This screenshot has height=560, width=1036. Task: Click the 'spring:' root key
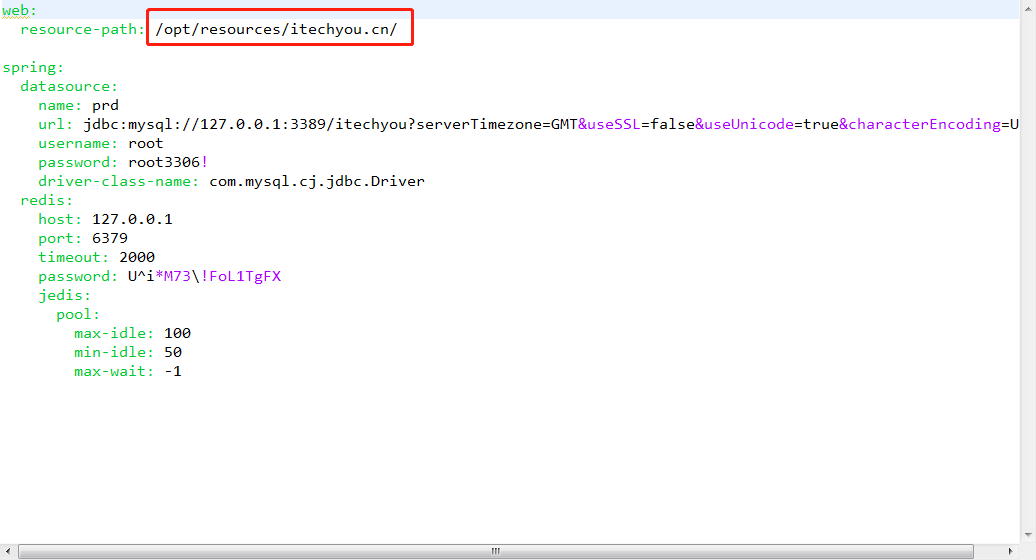point(33,67)
